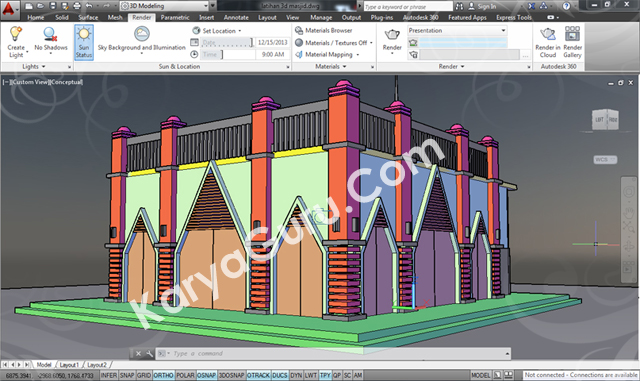
Task: Toggle Sun Status on or off
Action: 84,42
